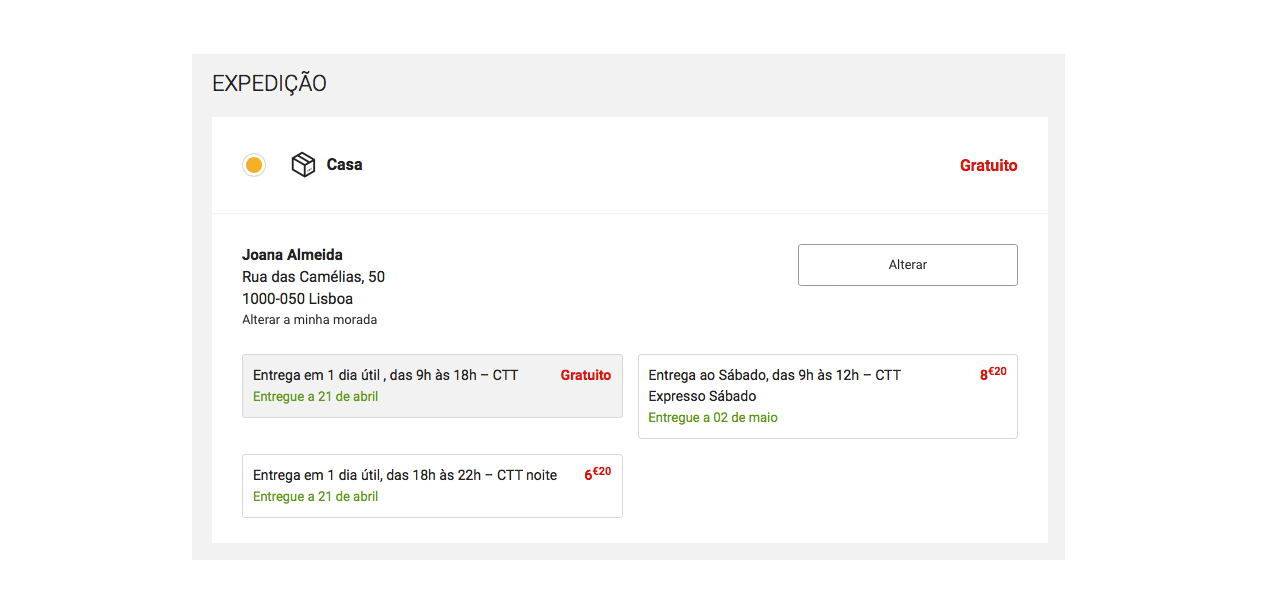The width and height of the screenshot is (1261, 596).
Task: Choose the 9h às 18h CTT delivery option
Action: click(432, 386)
